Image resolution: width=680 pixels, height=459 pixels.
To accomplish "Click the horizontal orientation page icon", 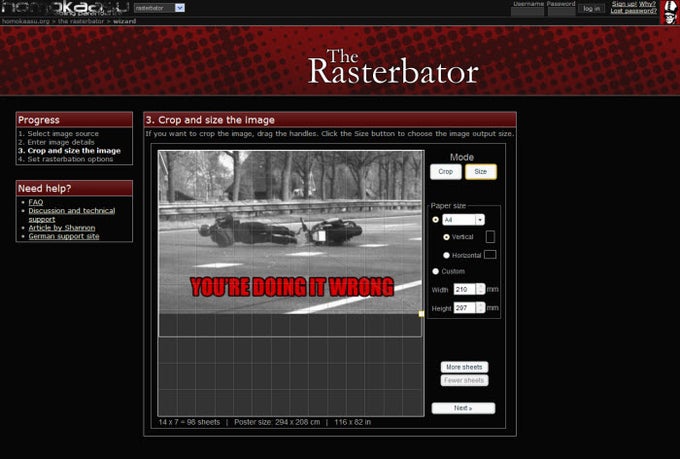I will pyautogui.click(x=490, y=255).
